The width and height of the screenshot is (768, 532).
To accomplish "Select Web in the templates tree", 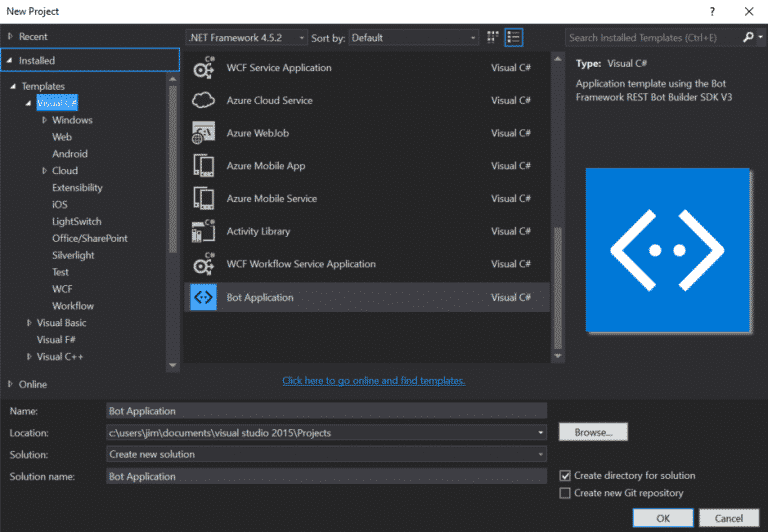I will pos(62,137).
